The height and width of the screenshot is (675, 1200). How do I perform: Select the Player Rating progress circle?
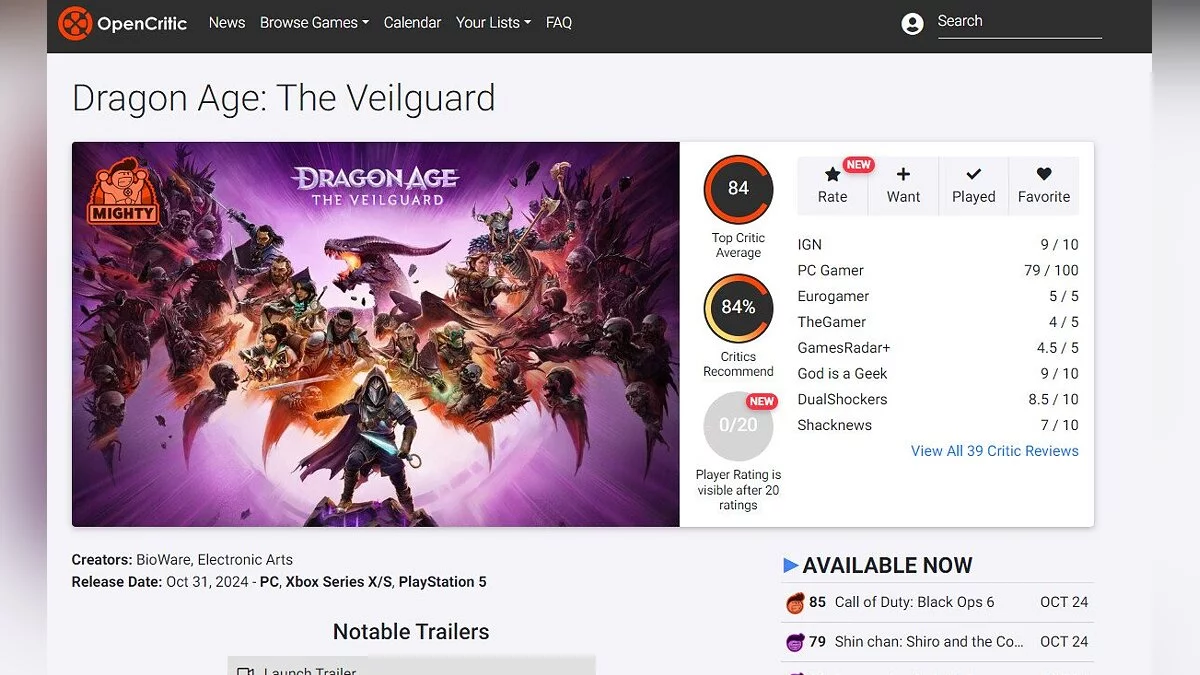point(738,426)
